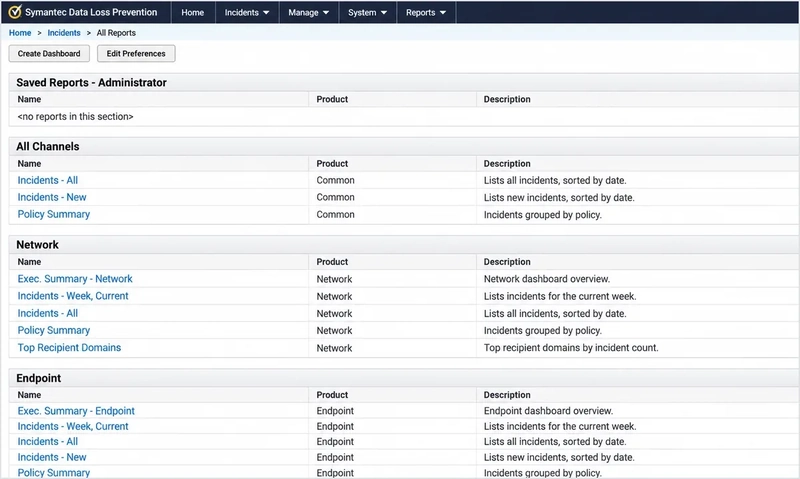Open All Channels Policy Summary report
Screen dimensions: 800x479
tap(54, 214)
